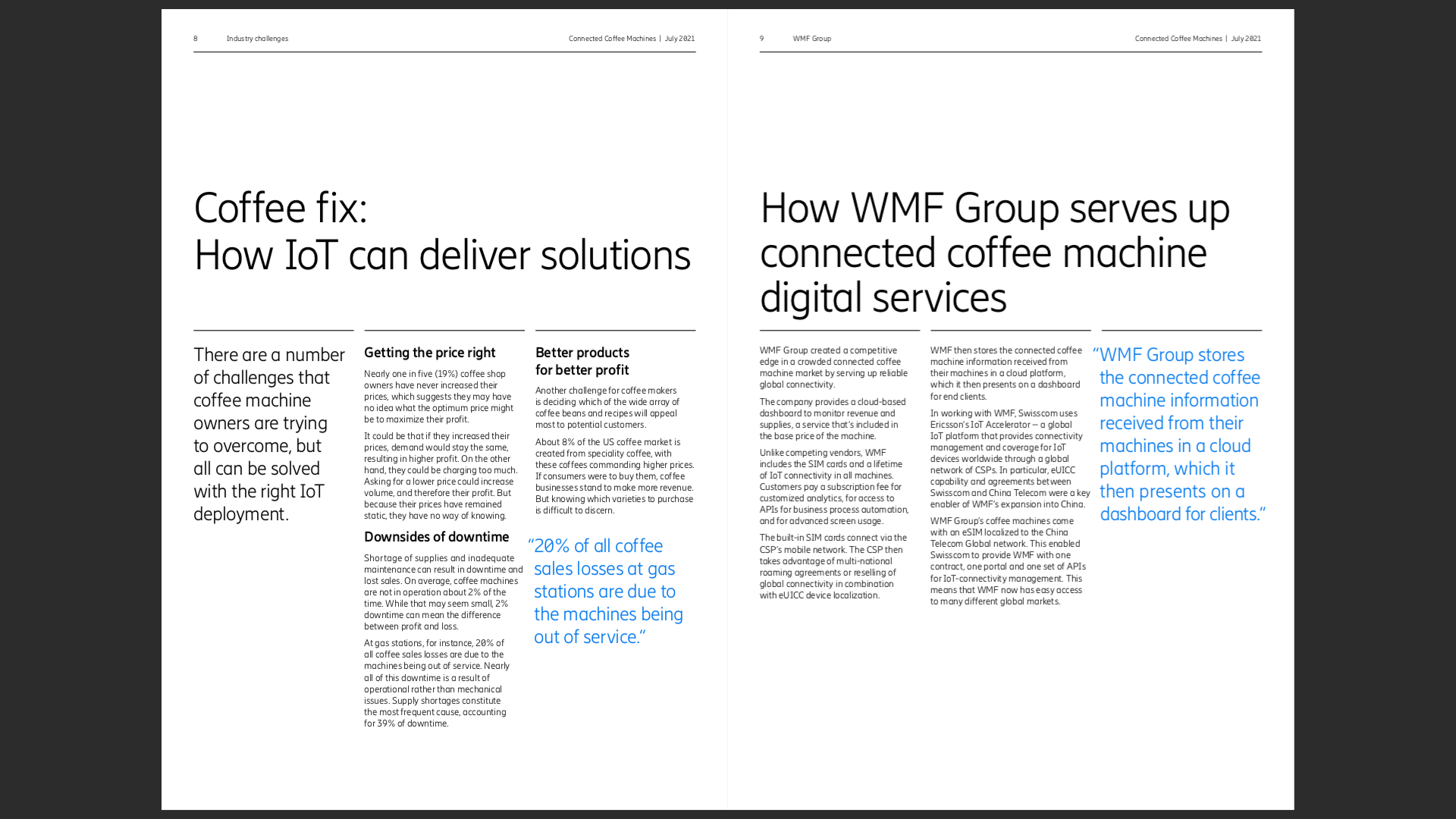Screen dimensions: 1456x819
Task: Click 'Industry challenges' header label
Action: [257, 39]
